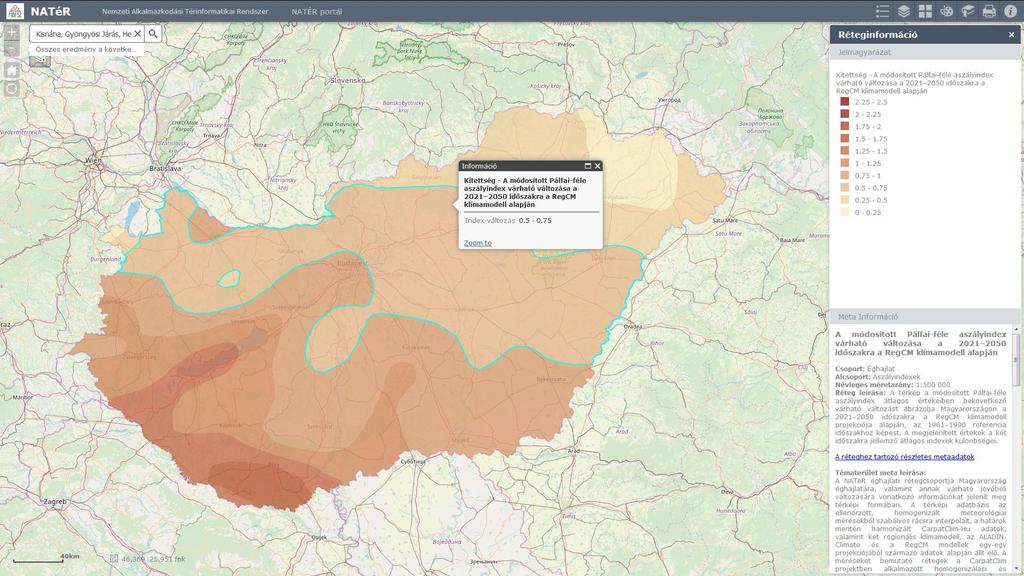Click the 0 - 0.25 legend swatch
Viewport: 1024px width, 576px height.
point(844,212)
